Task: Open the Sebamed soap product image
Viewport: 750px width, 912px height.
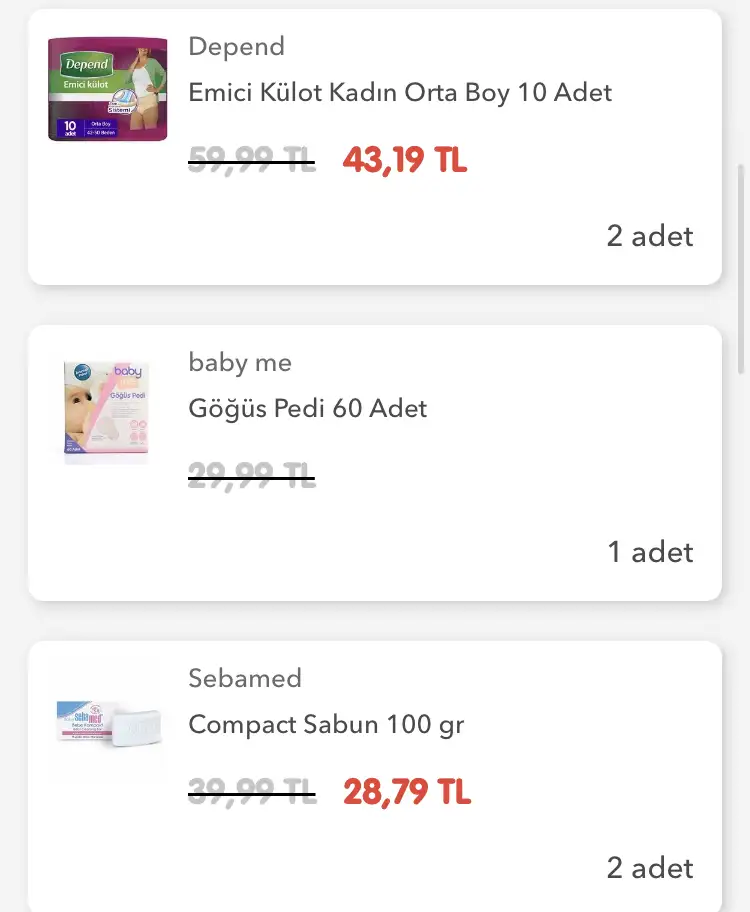Action: pos(107,721)
